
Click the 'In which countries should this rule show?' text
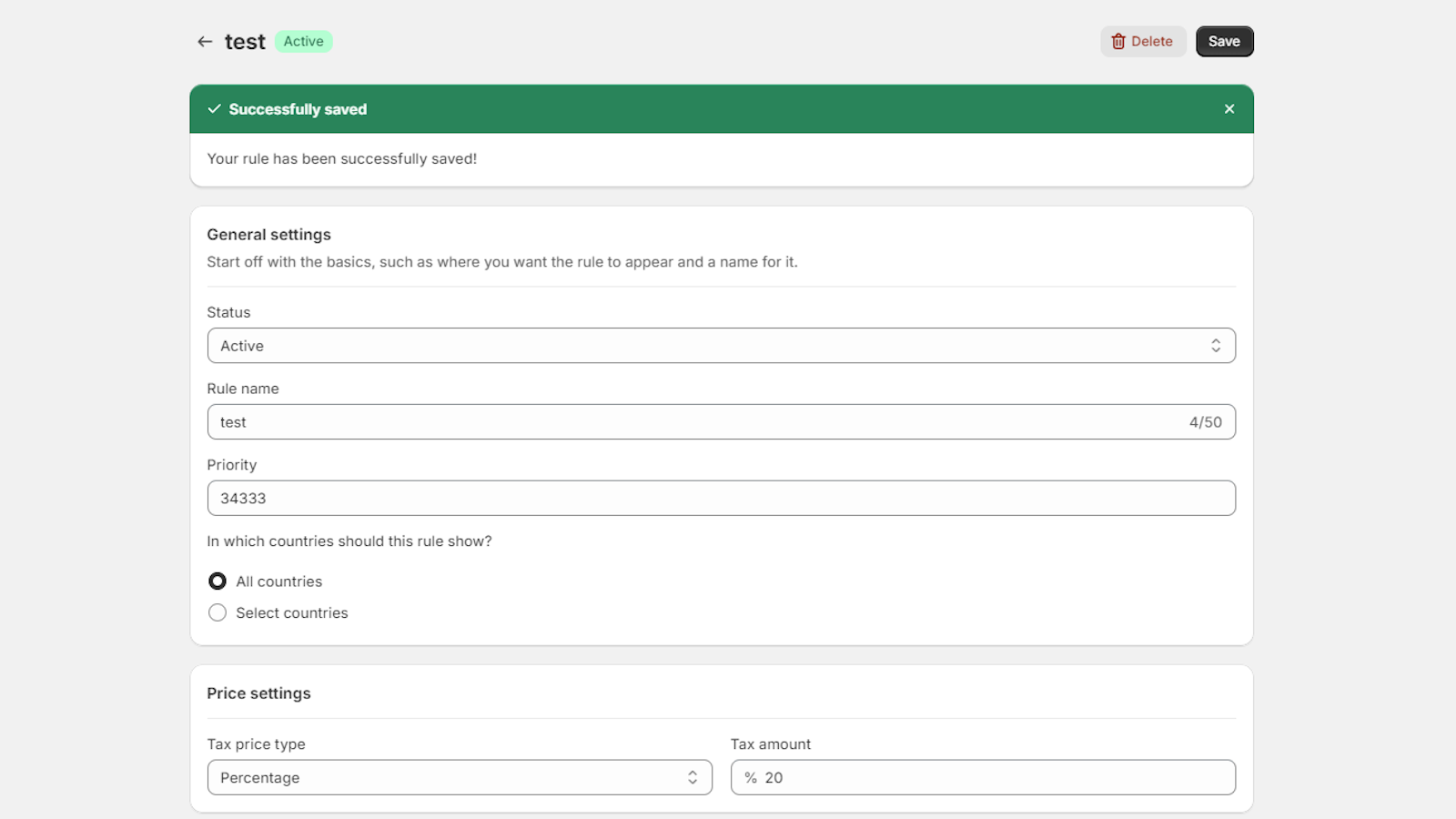pyautogui.click(x=349, y=541)
